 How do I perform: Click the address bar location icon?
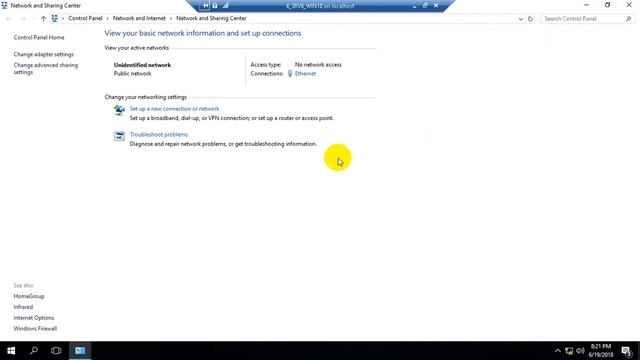coord(54,18)
